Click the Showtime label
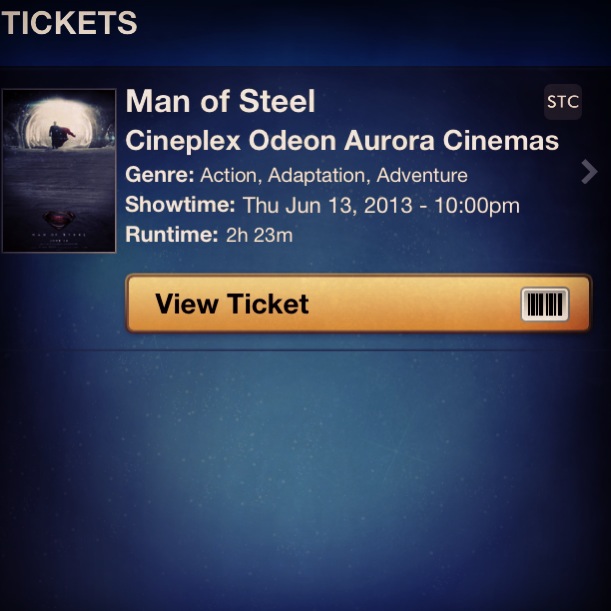This screenshot has height=611, width=611. click(x=180, y=205)
